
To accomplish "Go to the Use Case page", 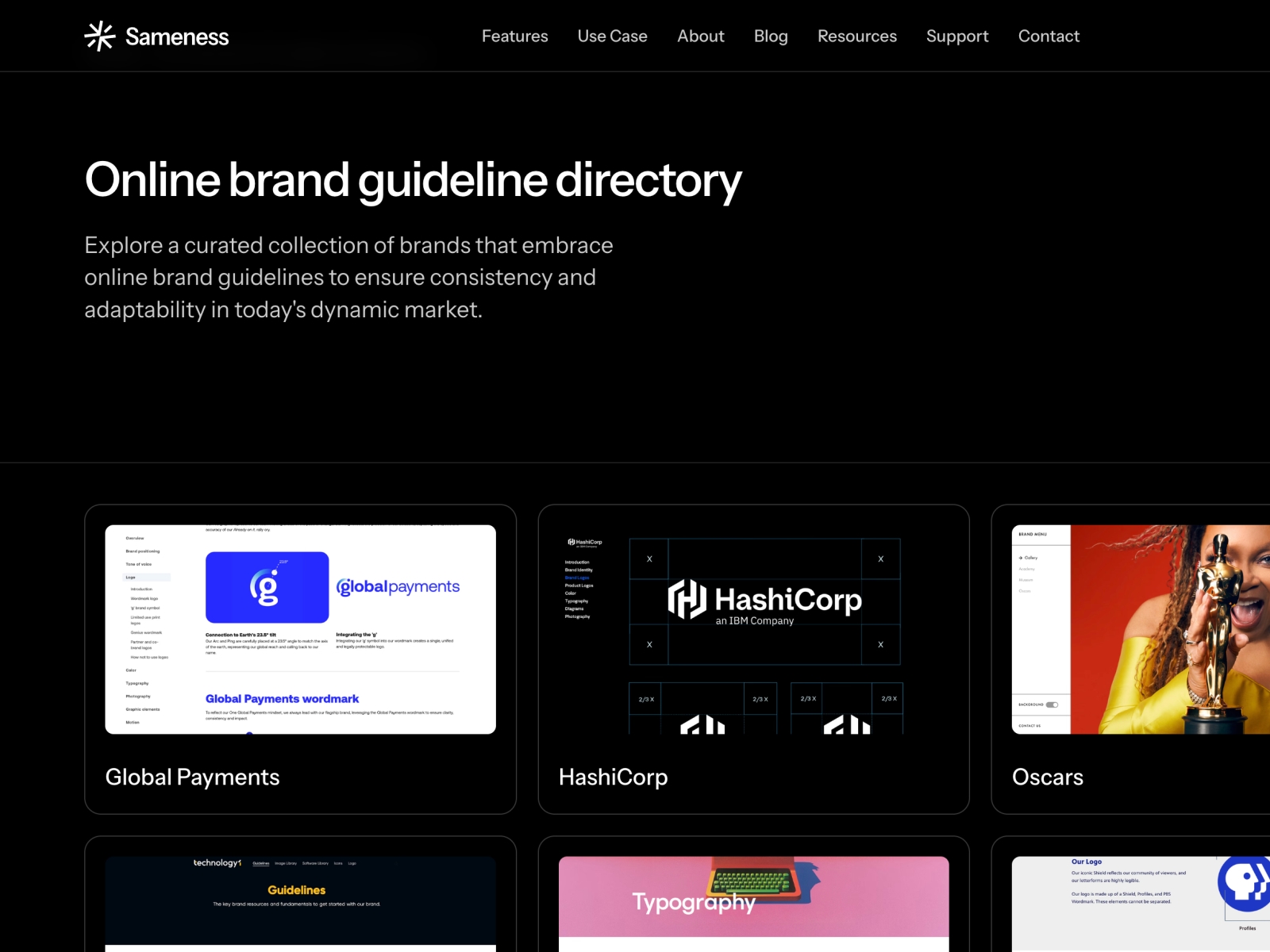I will (x=613, y=36).
